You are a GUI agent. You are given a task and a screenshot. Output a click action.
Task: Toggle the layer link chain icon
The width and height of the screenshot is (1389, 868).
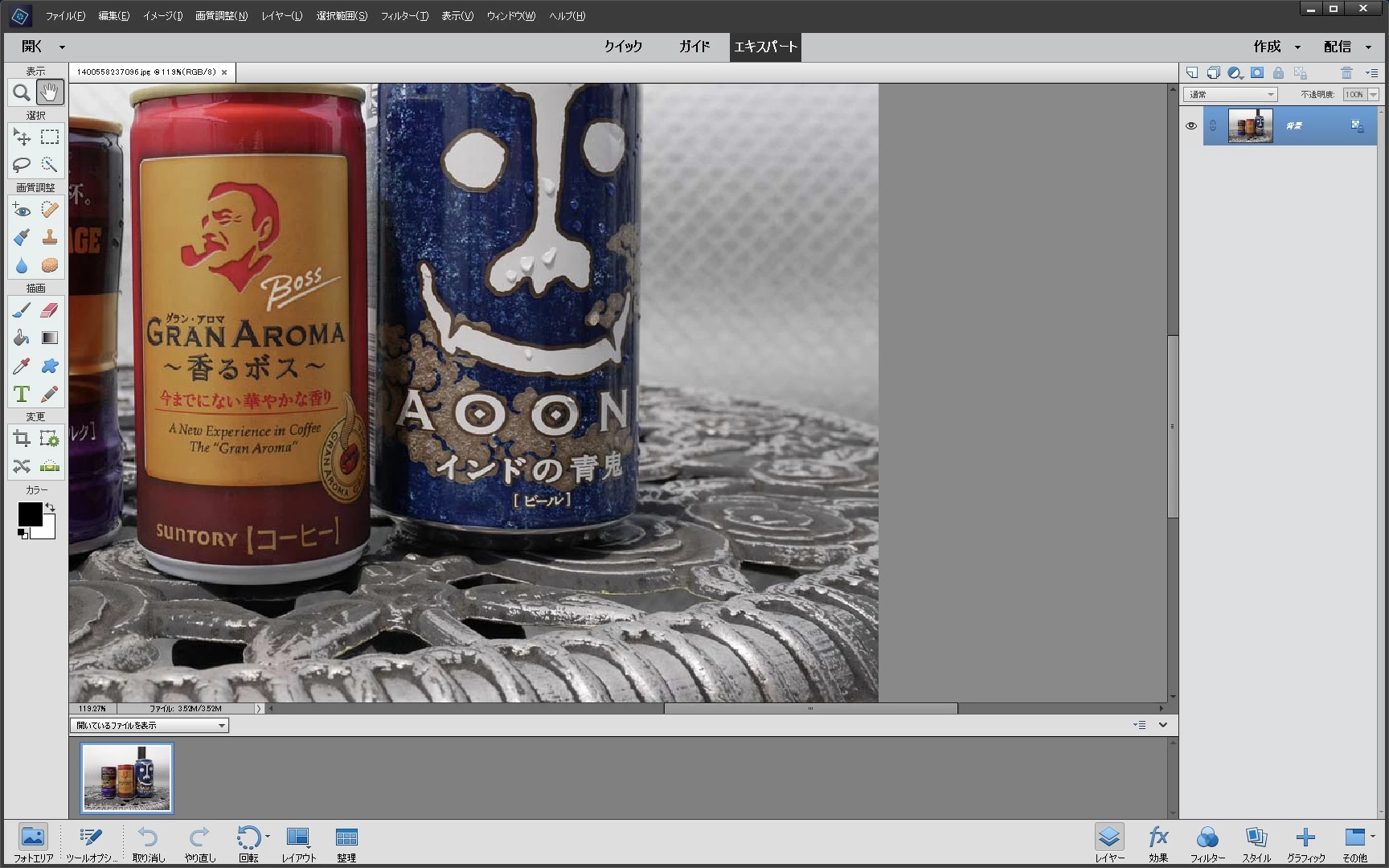pyautogui.click(x=1213, y=125)
